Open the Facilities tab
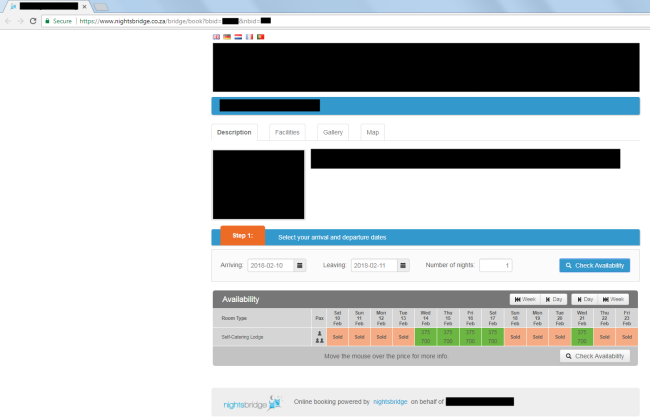Screen dimensions: 650x420 point(286,132)
